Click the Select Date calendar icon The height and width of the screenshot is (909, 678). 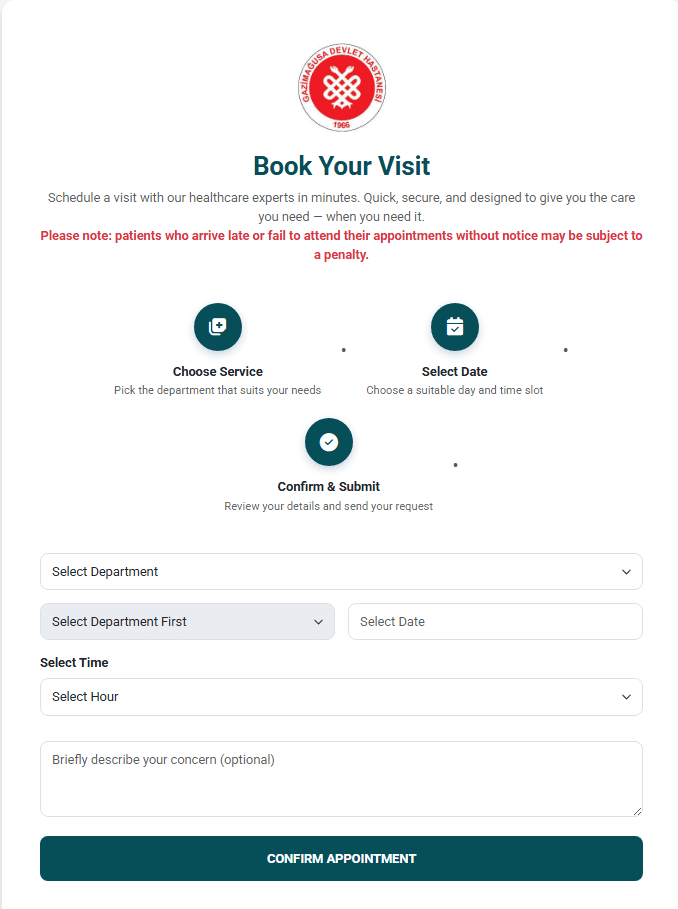455,327
